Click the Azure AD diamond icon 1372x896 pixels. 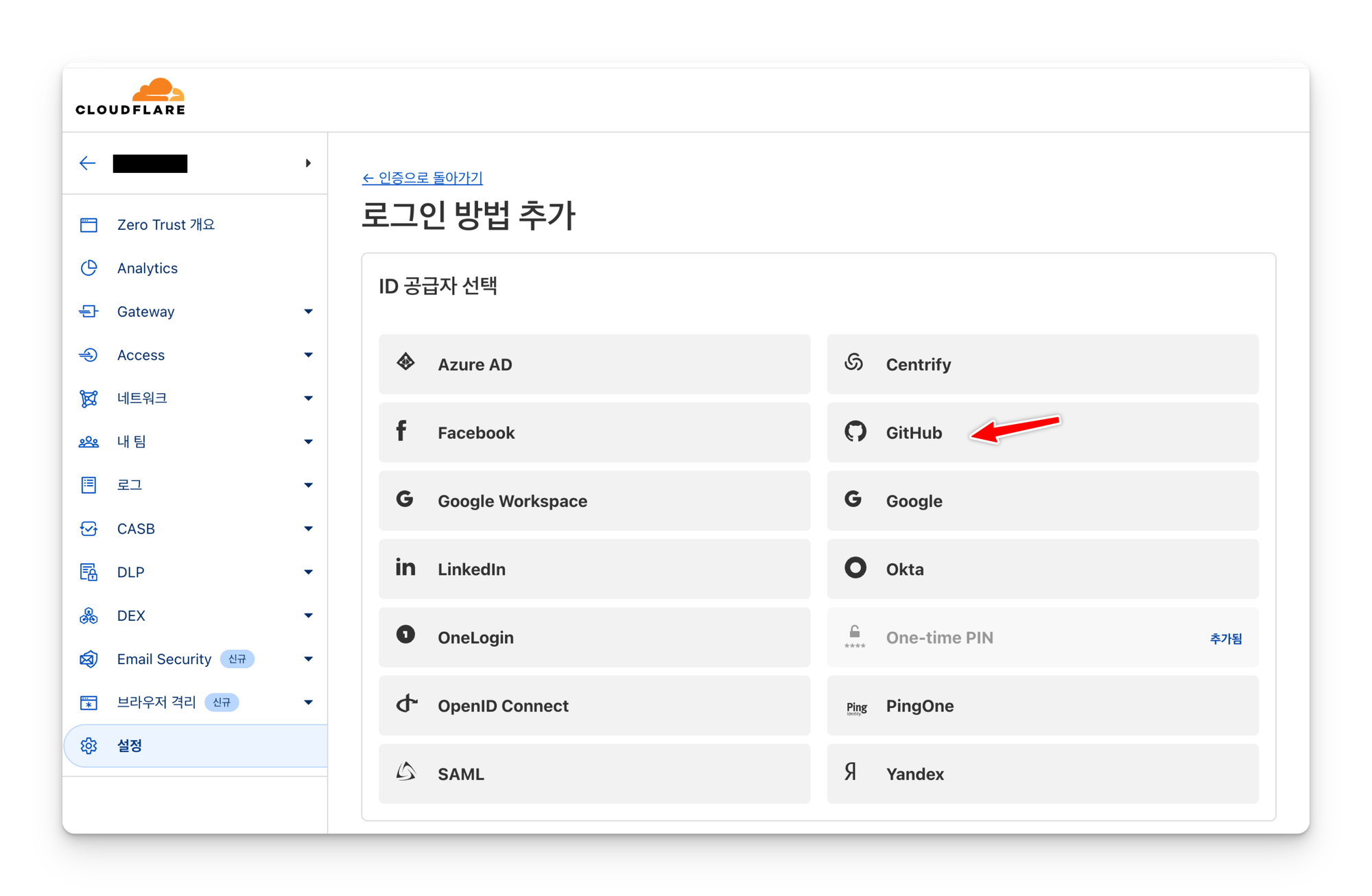coord(405,362)
